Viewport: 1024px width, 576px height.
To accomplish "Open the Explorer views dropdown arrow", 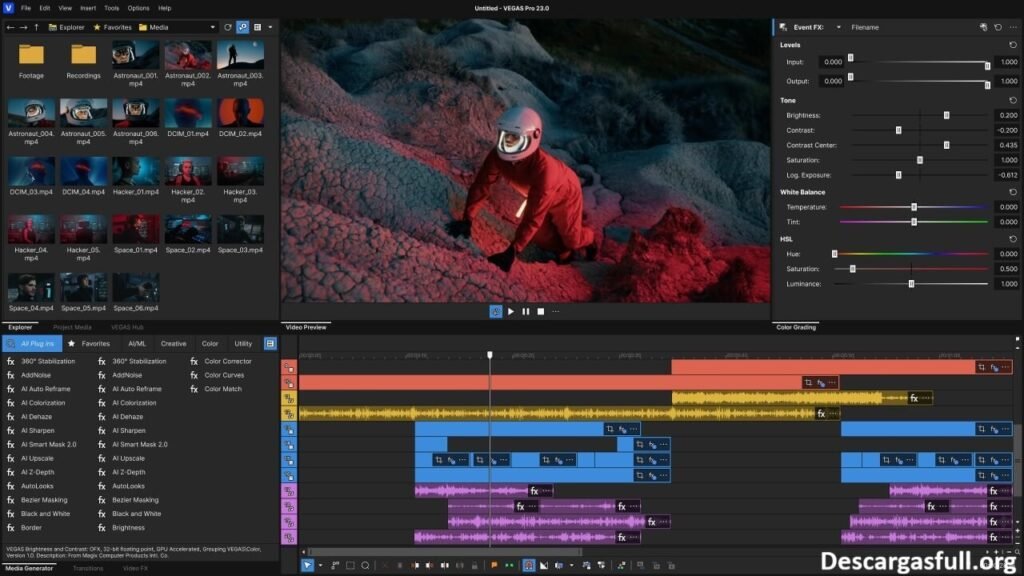I will (270, 27).
